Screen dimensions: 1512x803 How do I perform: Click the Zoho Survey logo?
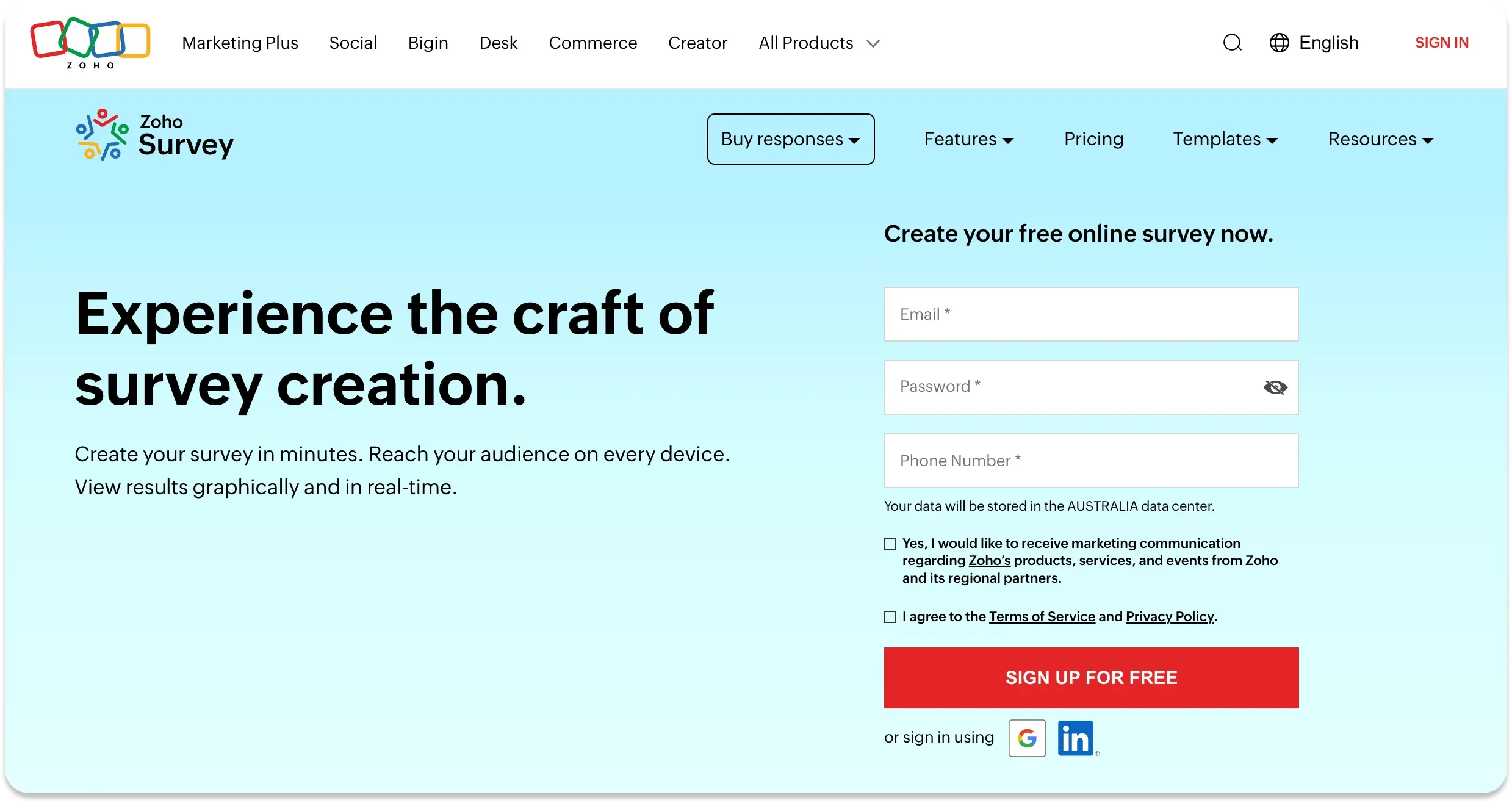154,135
